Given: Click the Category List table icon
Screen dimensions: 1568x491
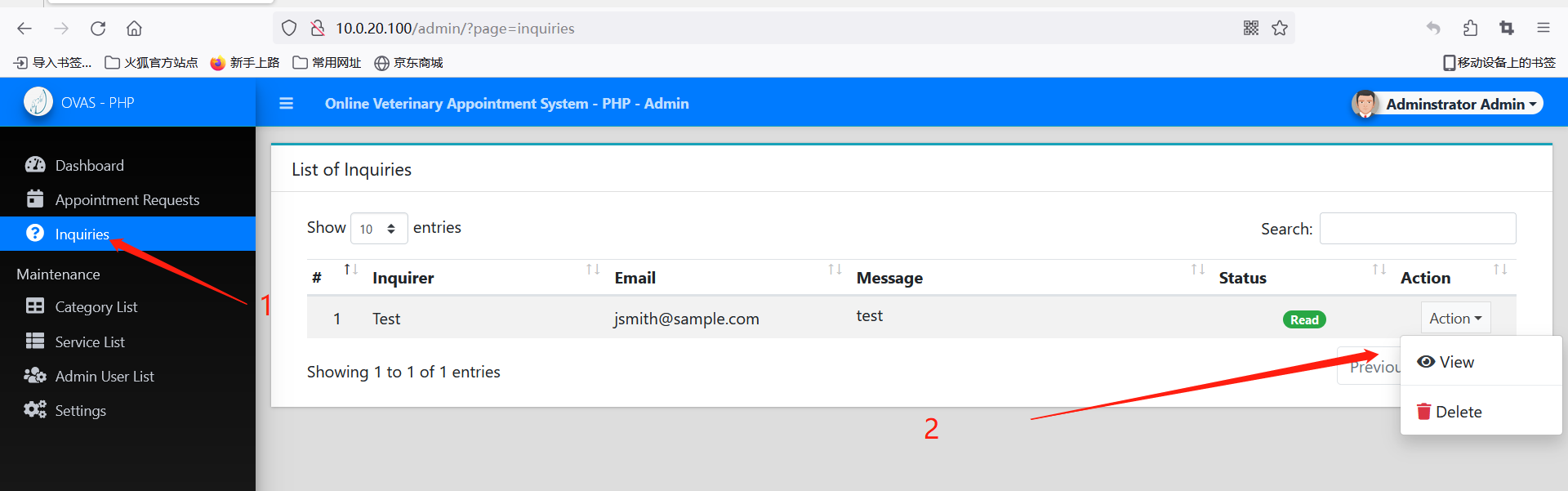Looking at the screenshot, I should tap(35, 306).
